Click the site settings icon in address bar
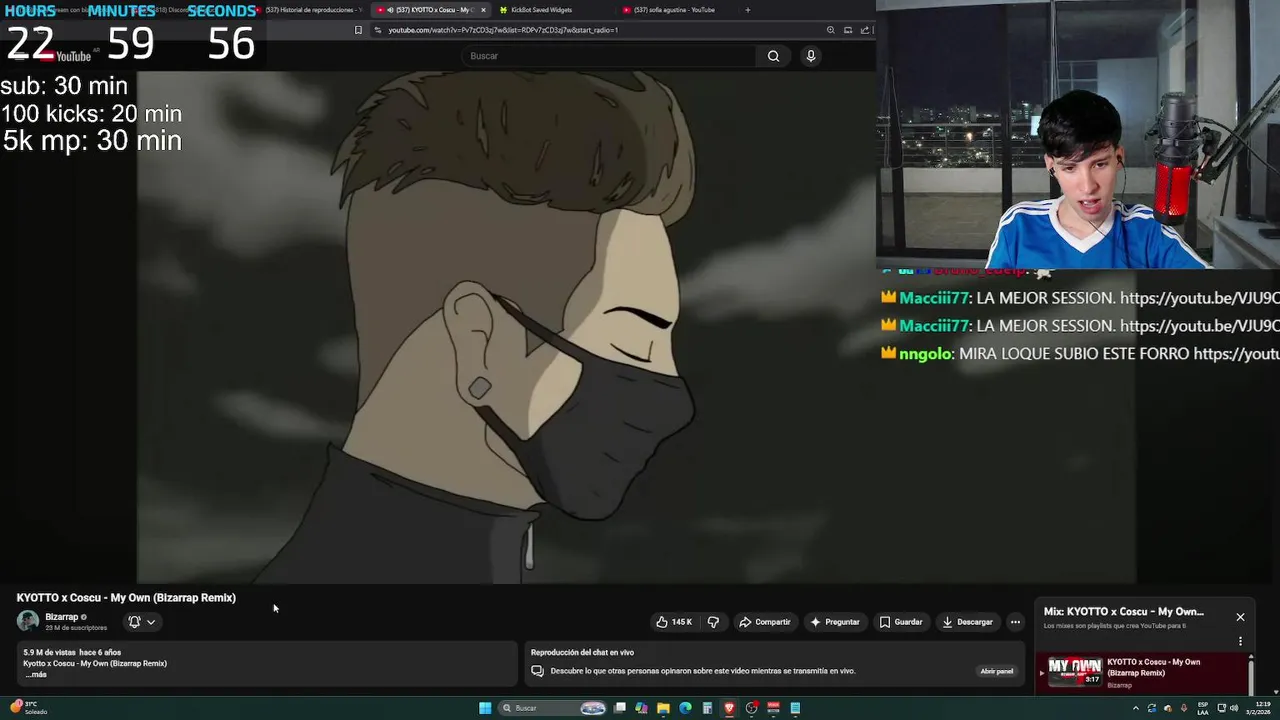 378,30
